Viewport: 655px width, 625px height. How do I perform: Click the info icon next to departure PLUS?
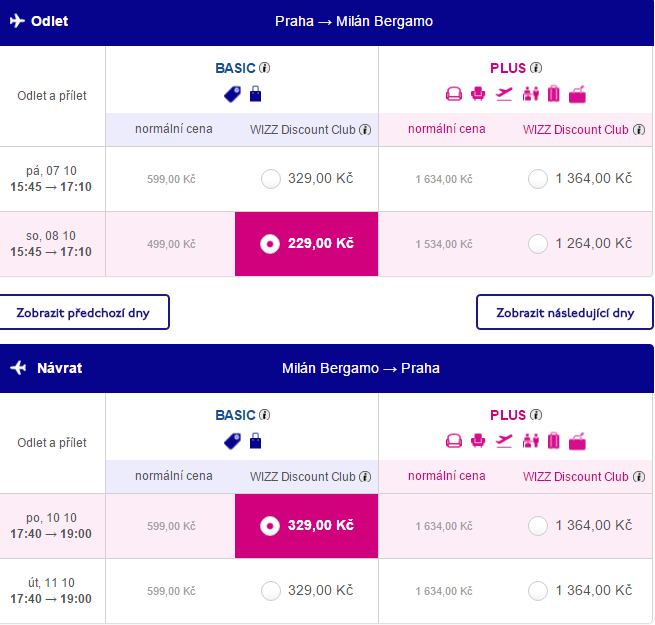(x=536, y=68)
